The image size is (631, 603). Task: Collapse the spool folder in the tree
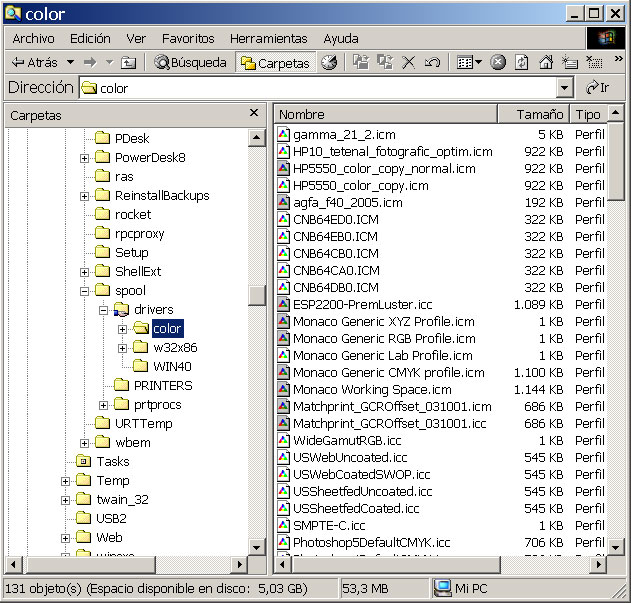coord(86,290)
